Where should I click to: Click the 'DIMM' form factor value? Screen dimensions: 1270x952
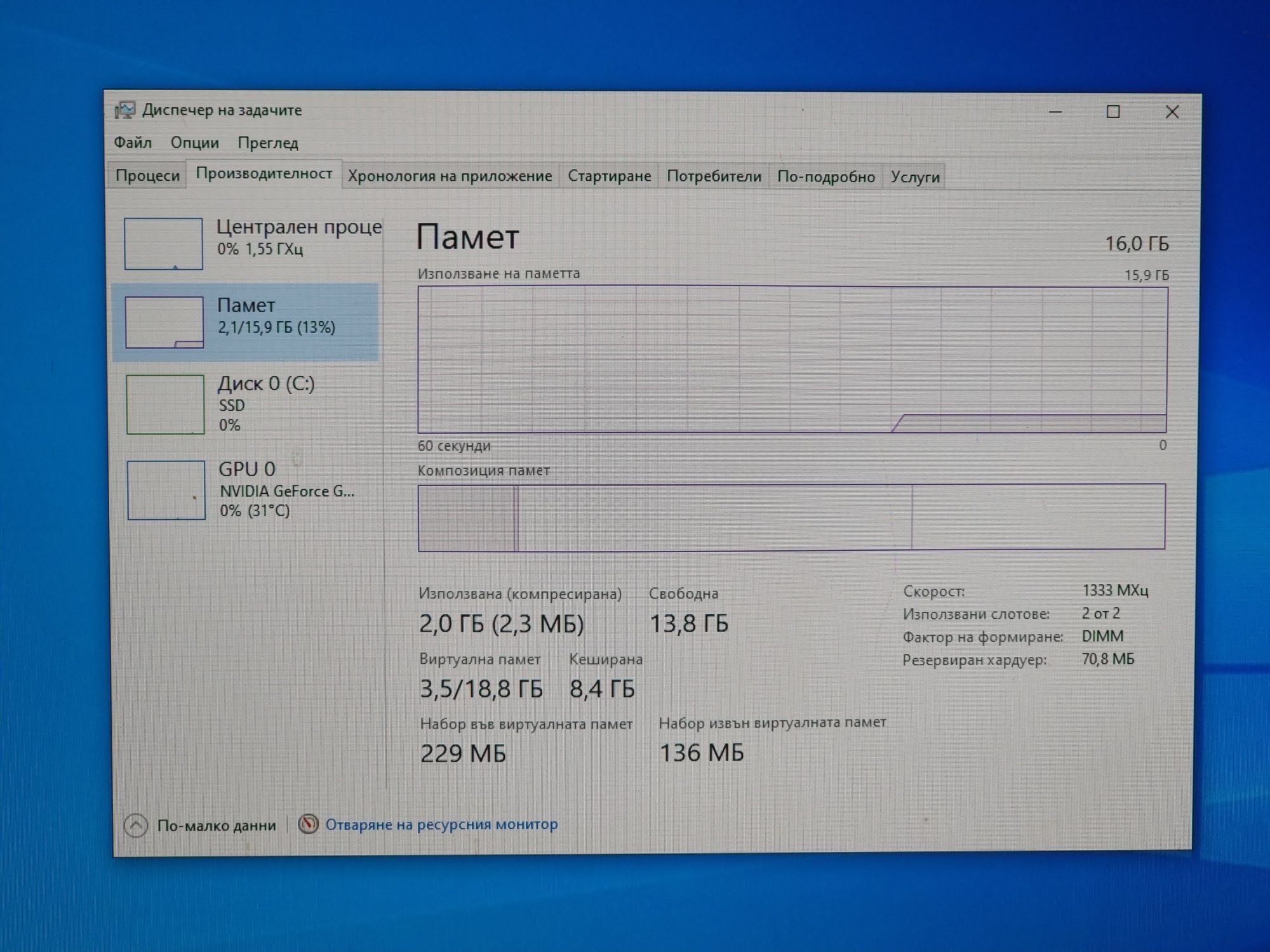[1102, 637]
